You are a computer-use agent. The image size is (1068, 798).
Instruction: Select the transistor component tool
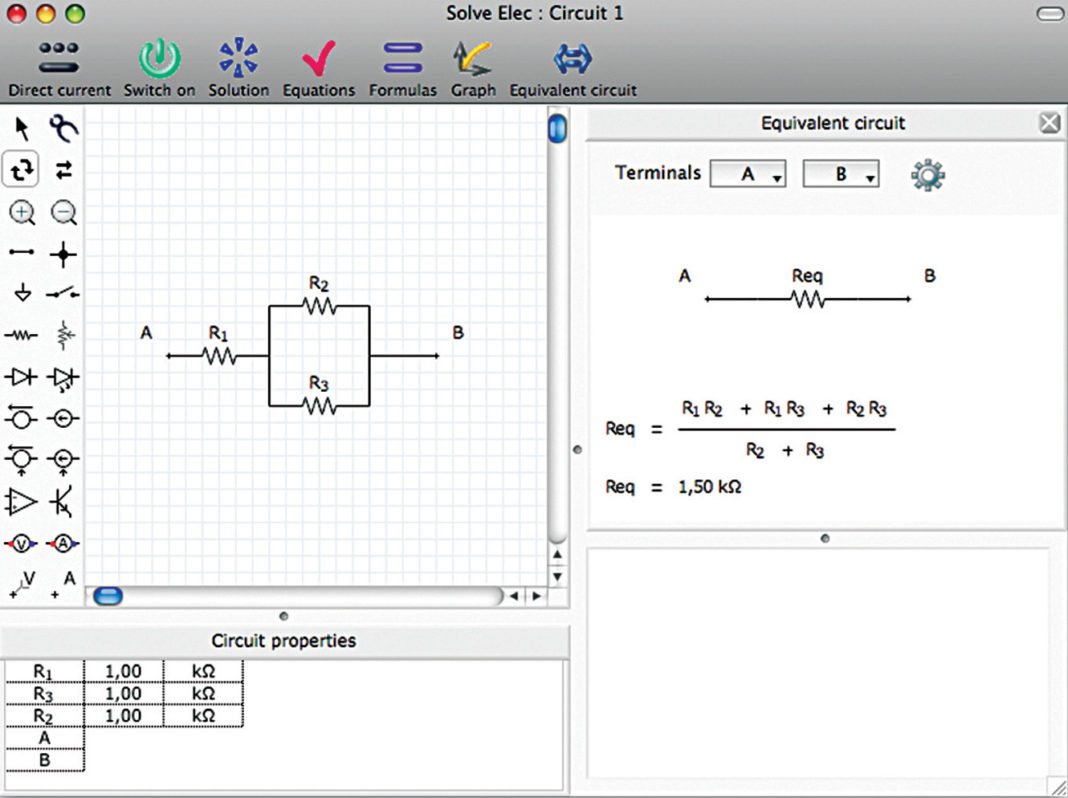[x=62, y=500]
